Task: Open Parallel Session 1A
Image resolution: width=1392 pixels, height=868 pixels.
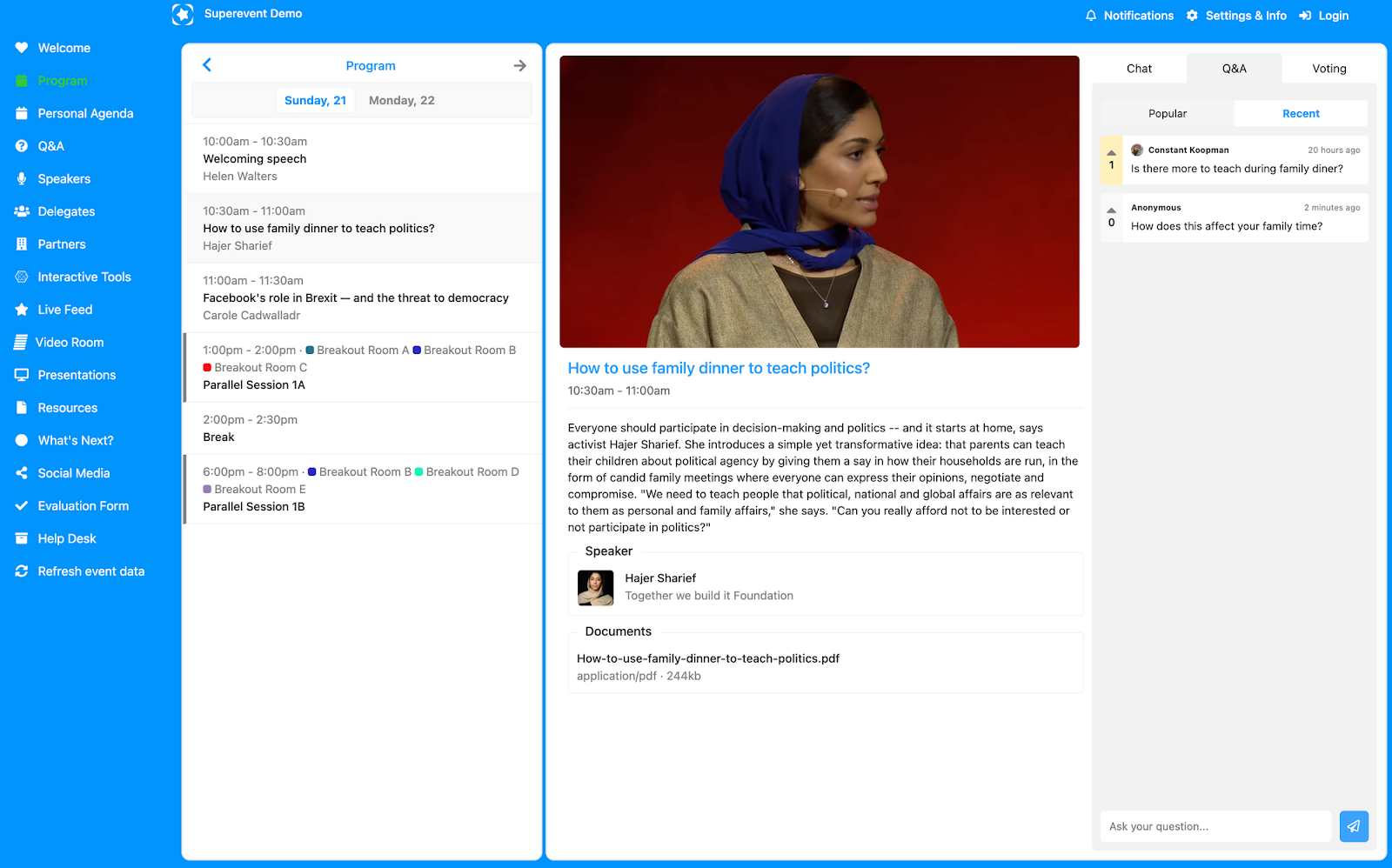Action: tap(362, 368)
